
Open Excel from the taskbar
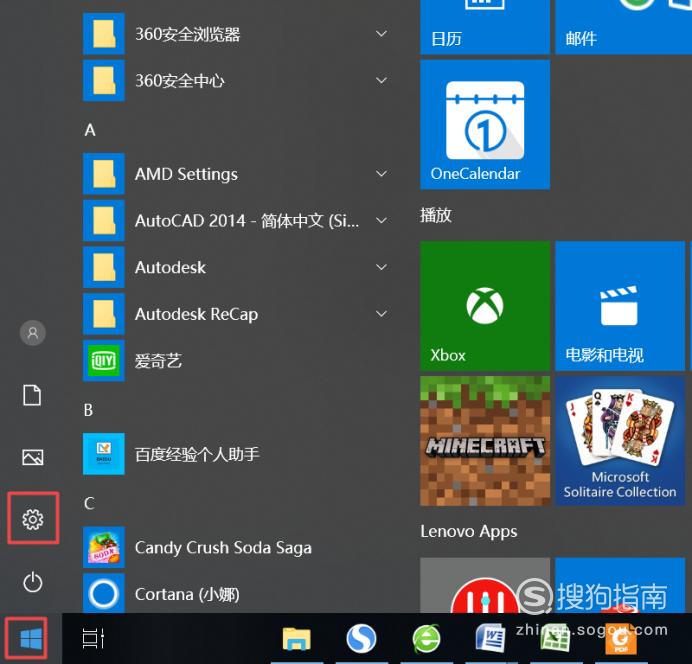coord(555,638)
